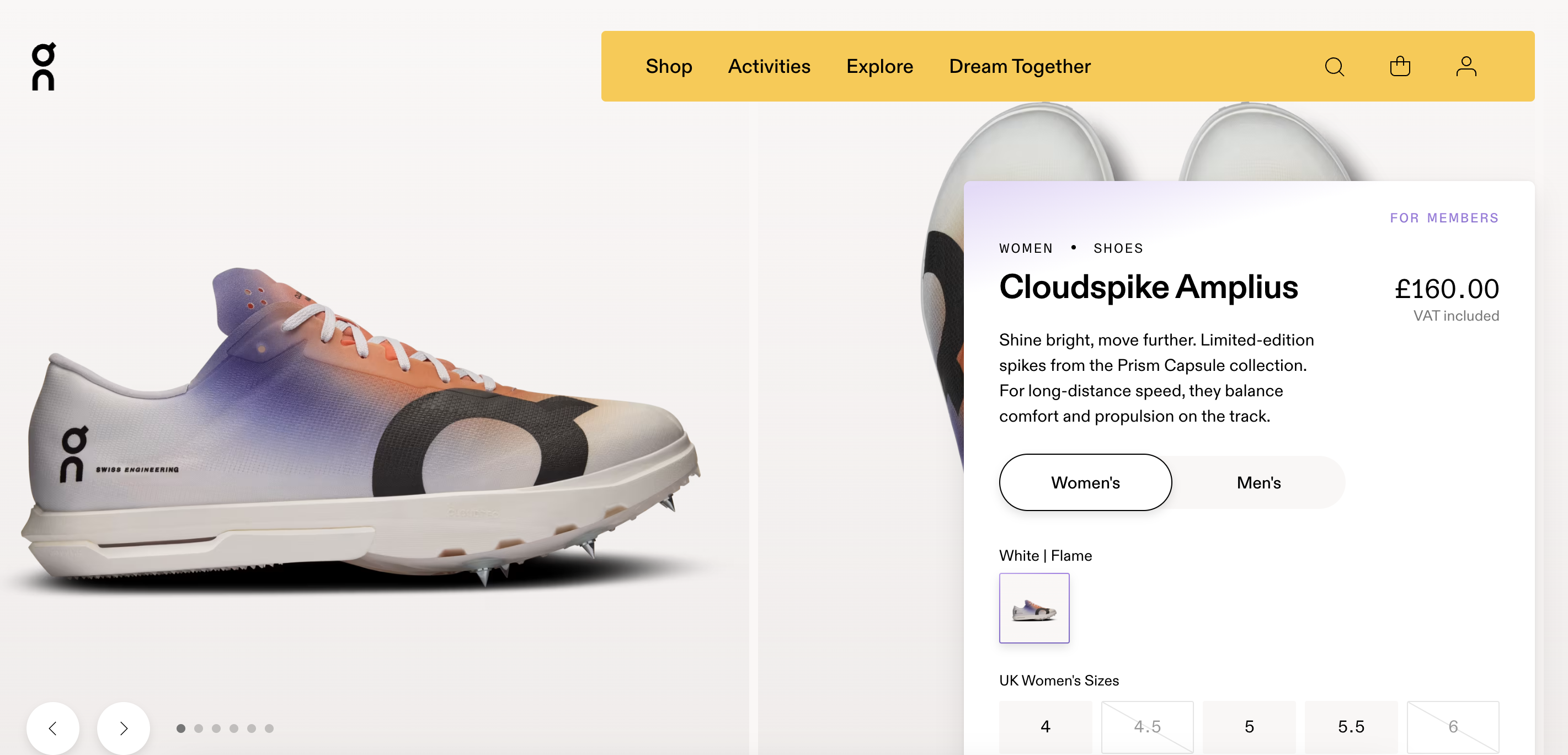
Task: Jump to the second carousel dot
Action: tap(199, 728)
